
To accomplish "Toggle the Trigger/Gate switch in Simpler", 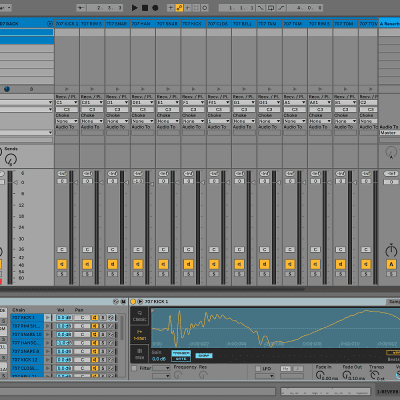I will (181, 356).
